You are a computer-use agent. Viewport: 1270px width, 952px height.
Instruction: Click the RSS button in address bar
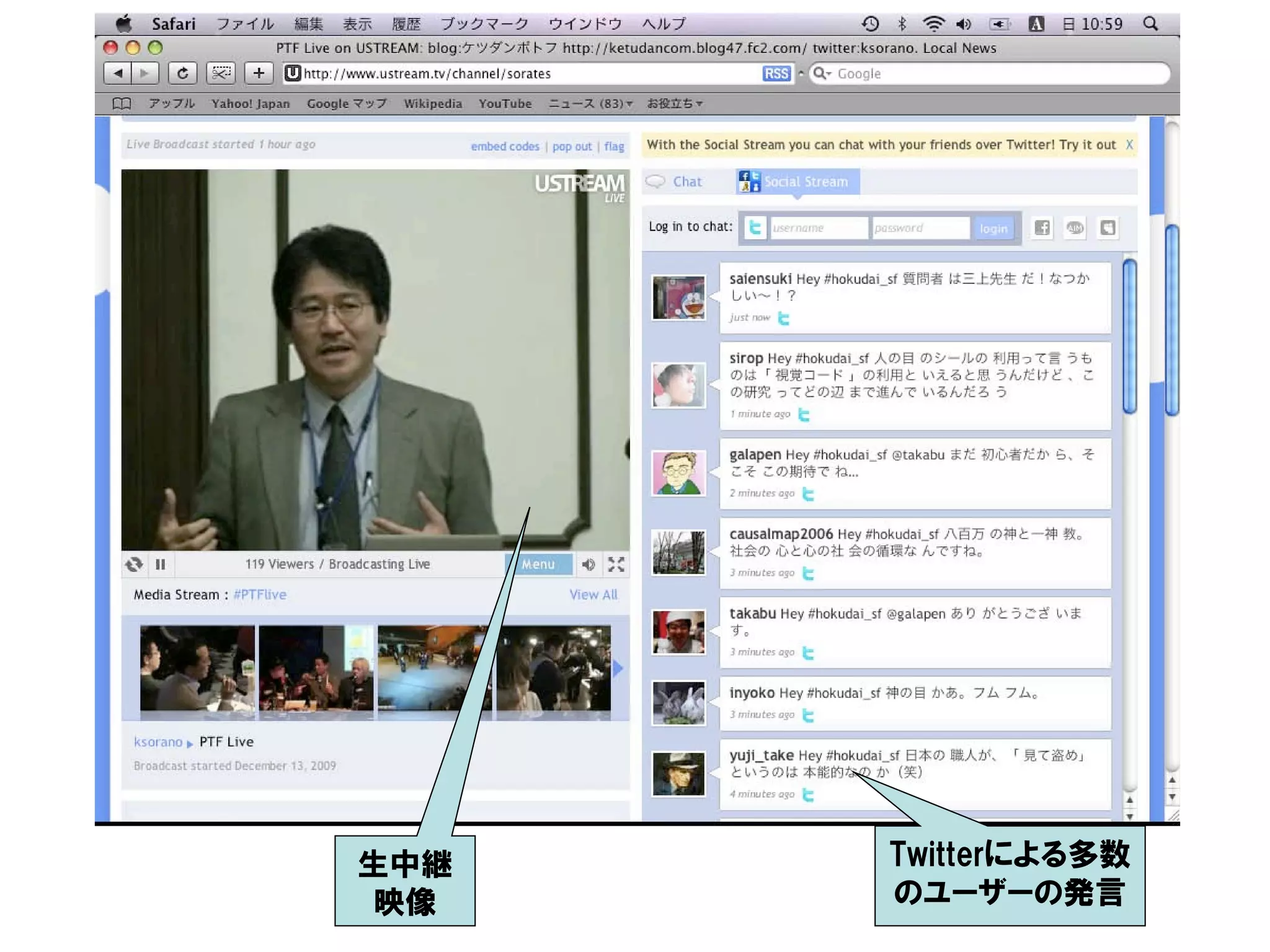(x=776, y=74)
